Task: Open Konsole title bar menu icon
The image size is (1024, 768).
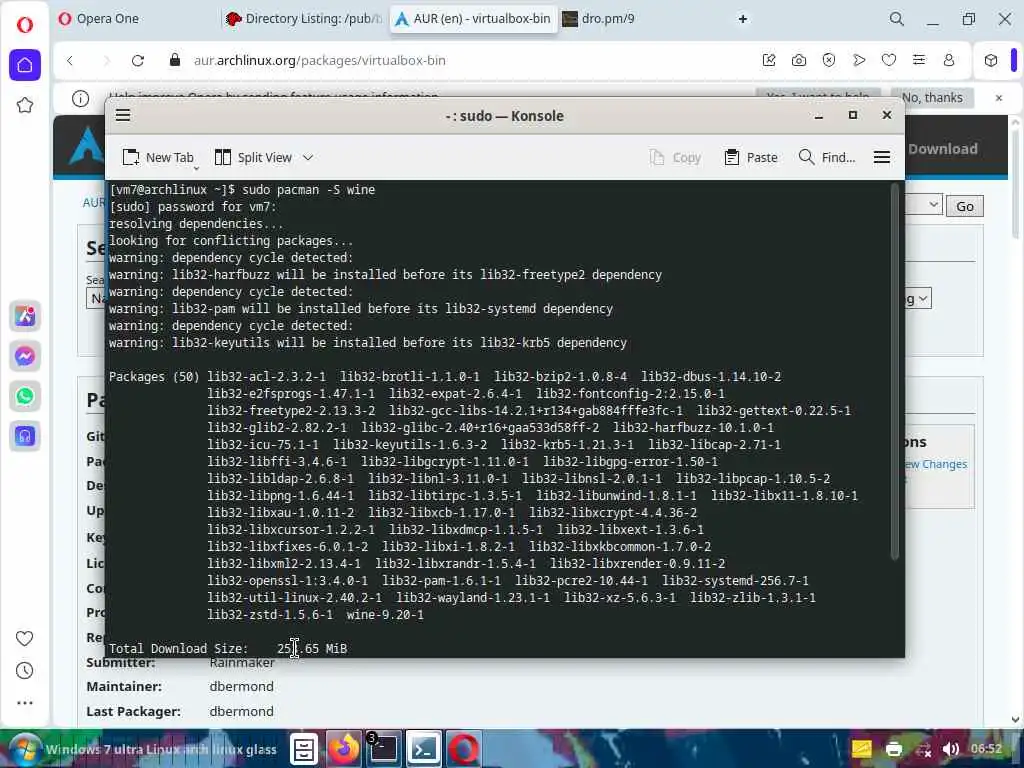Action: pyautogui.click(x=123, y=116)
